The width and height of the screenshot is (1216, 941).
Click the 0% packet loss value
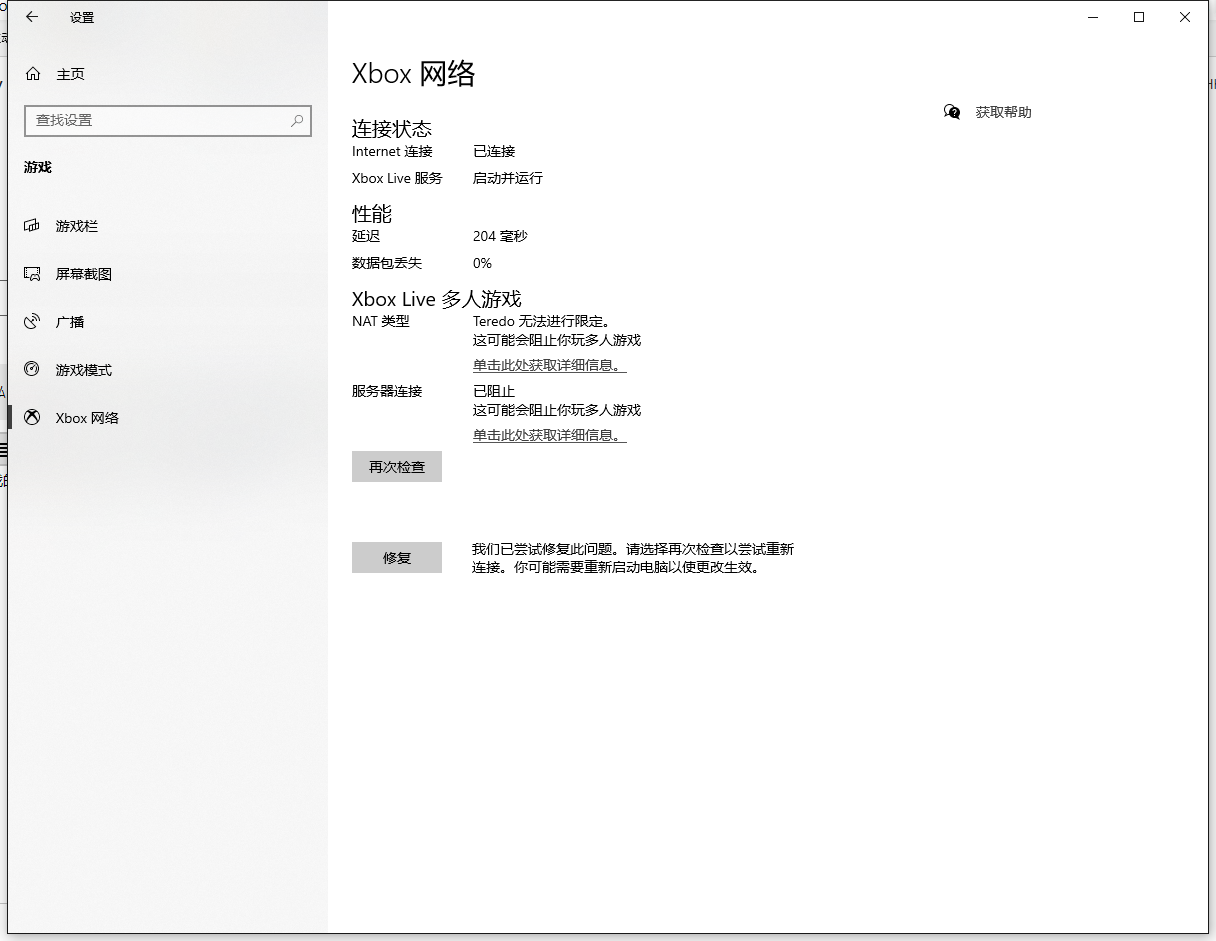[482, 263]
